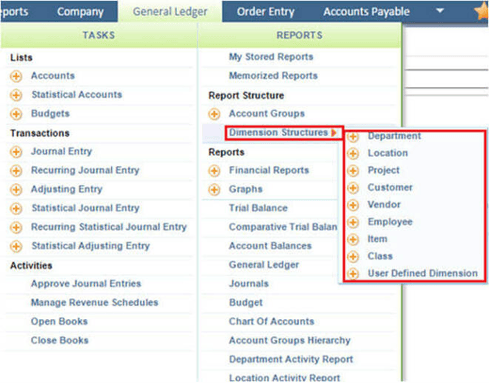Click the plus icon beside Statistical Journal Entry
Viewport: 489px width, 383px height.
pyautogui.click(x=16, y=209)
